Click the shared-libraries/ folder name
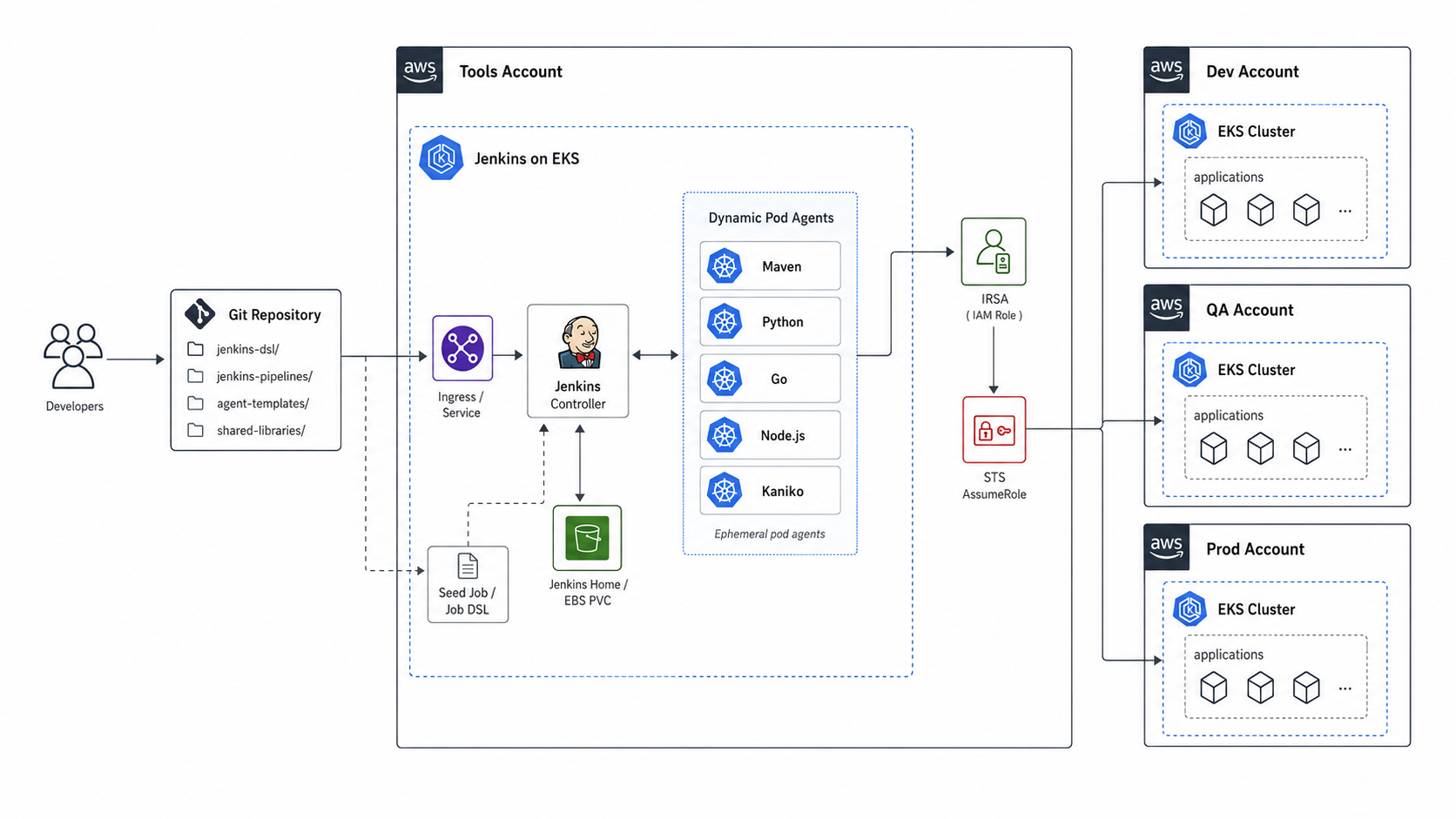The image size is (1456, 819). click(261, 430)
